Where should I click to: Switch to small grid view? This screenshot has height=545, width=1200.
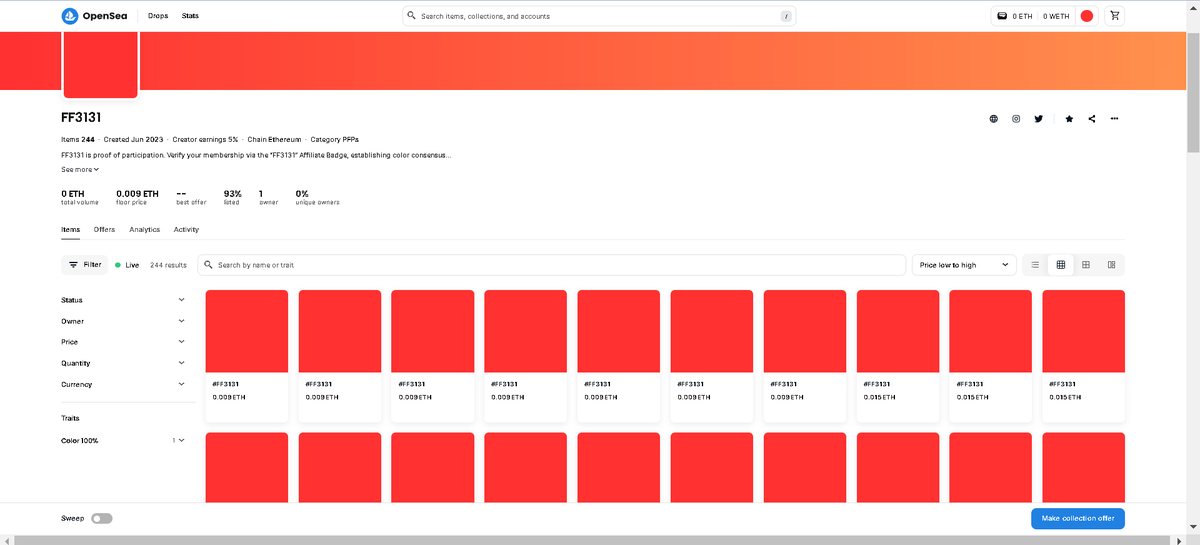(x=1061, y=265)
